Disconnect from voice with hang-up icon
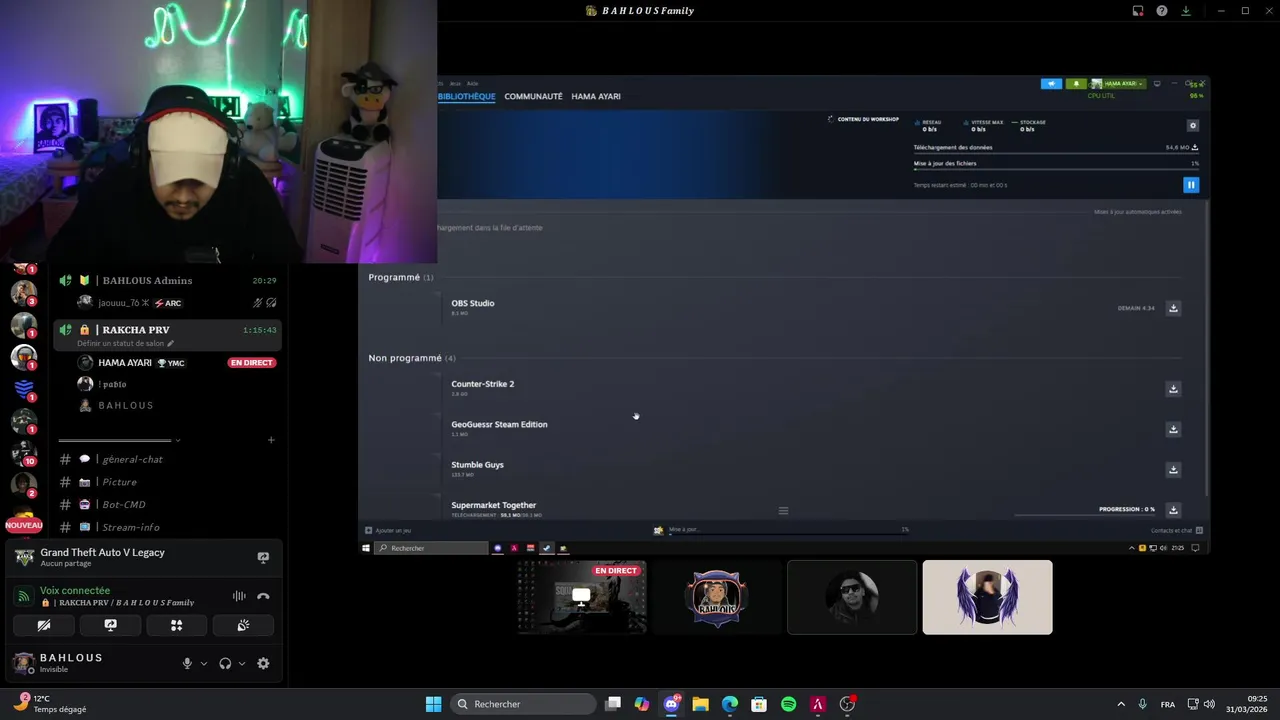 pyautogui.click(x=263, y=596)
